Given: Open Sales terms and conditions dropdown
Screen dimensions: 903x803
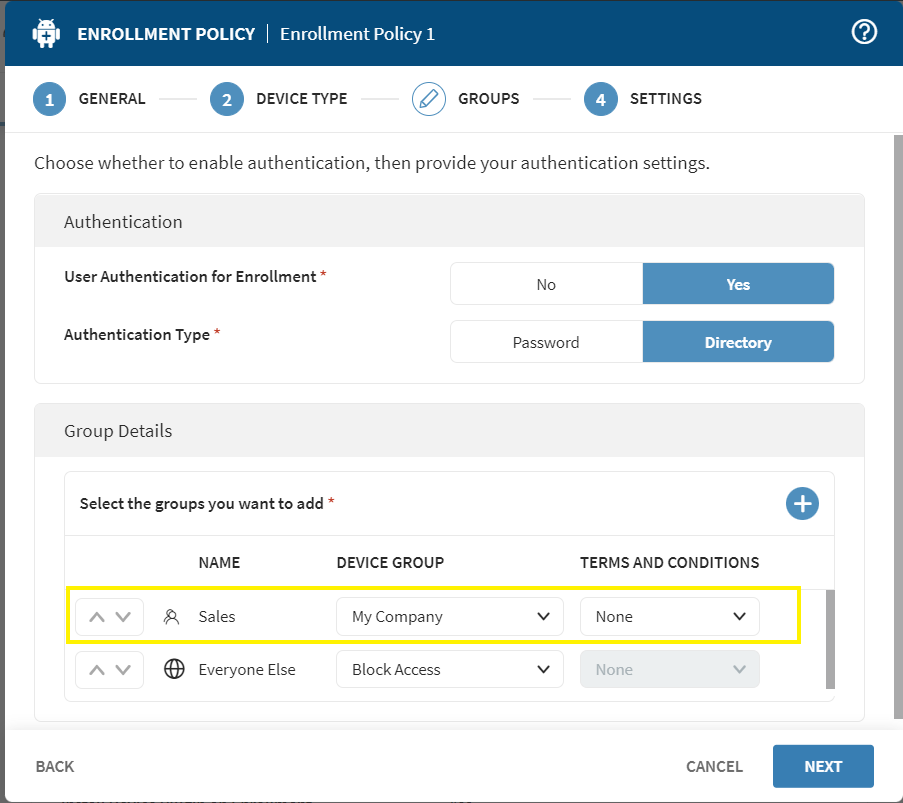Looking at the screenshot, I should pyautogui.click(x=669, y=617).
